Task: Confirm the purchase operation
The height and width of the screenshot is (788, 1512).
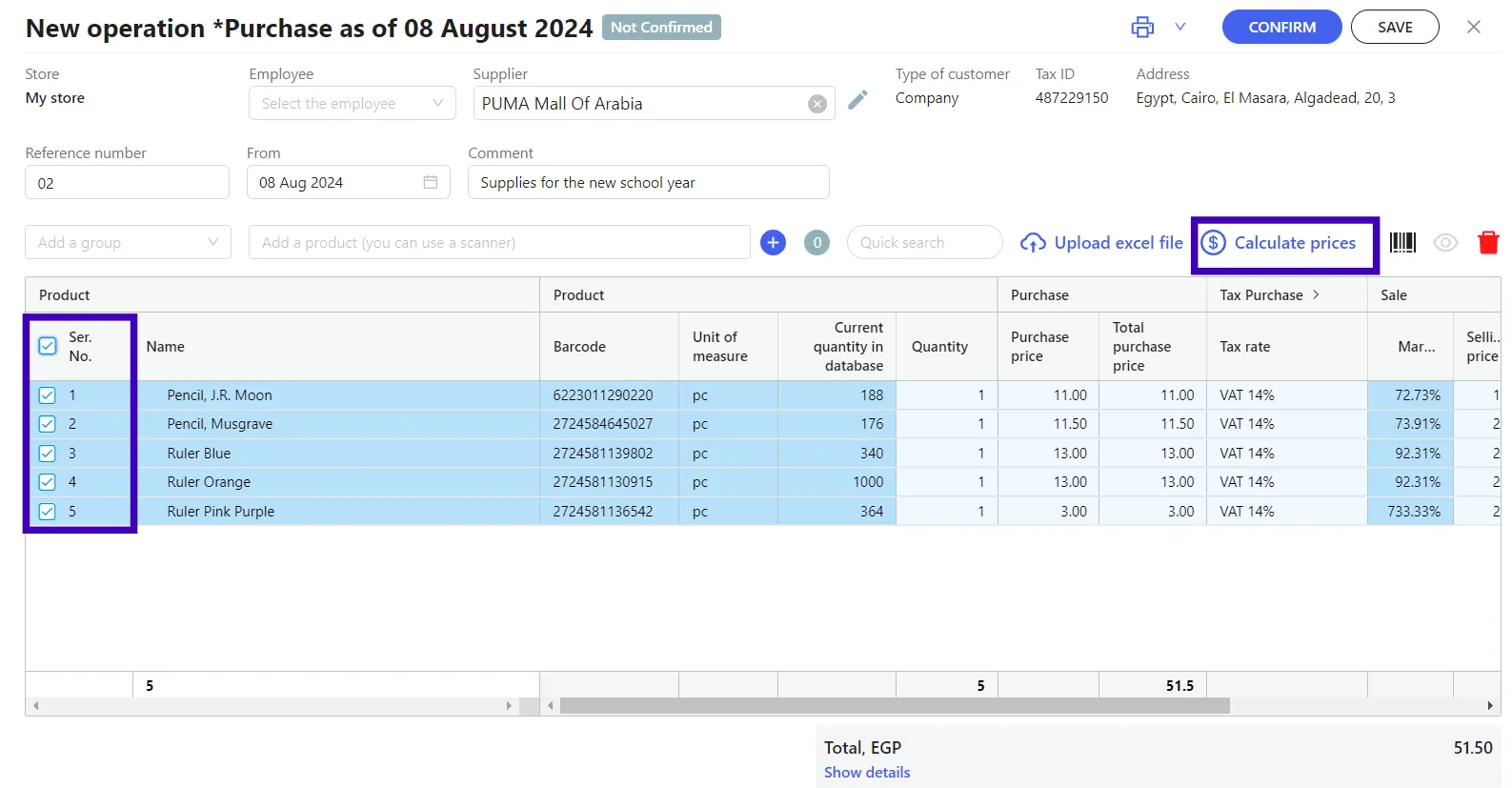Action: (x=1281, y=27)
